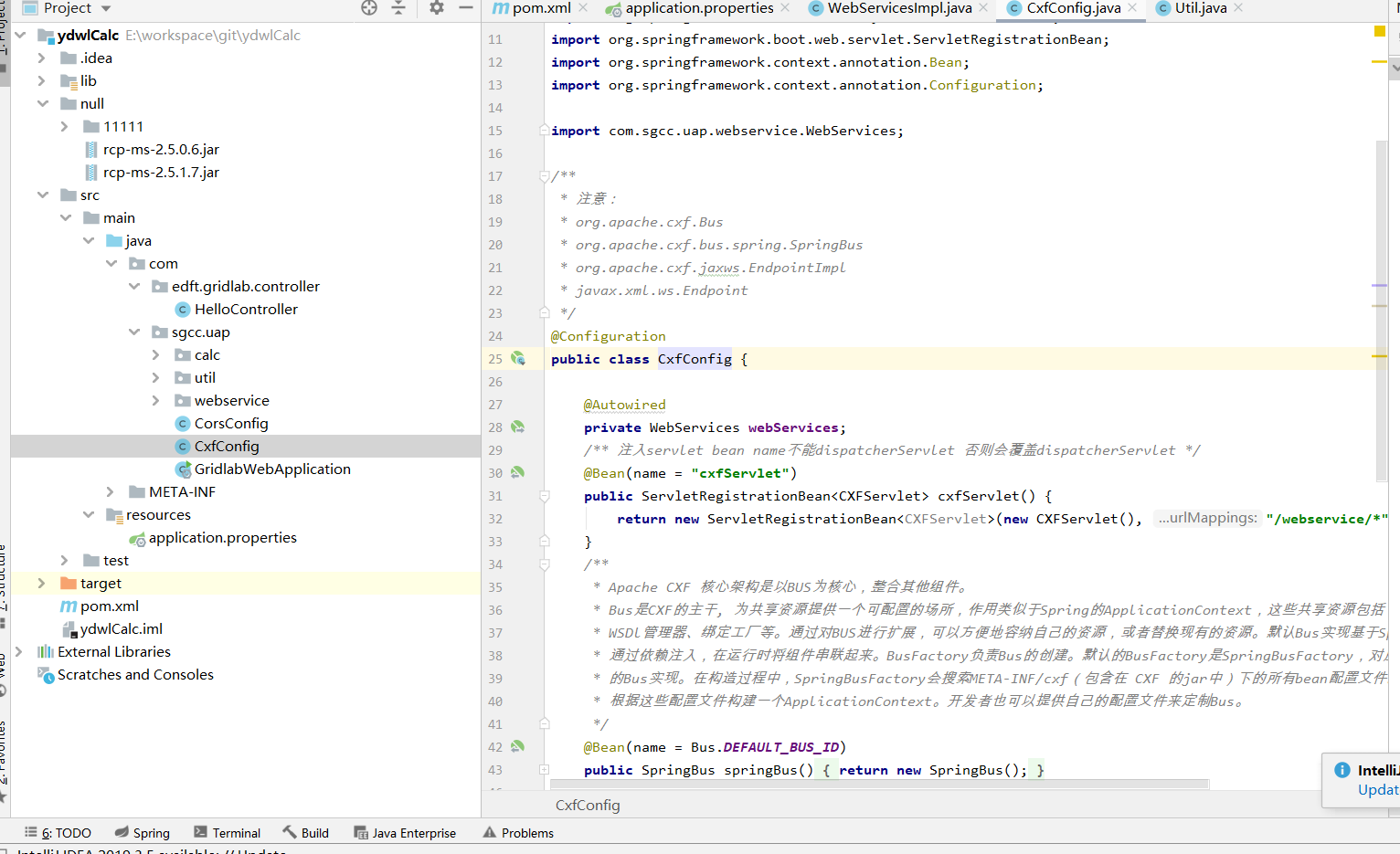Collapse the ydwlCalc project root
This screenshot has width=1400, height=854.
[x=20, y=36]
